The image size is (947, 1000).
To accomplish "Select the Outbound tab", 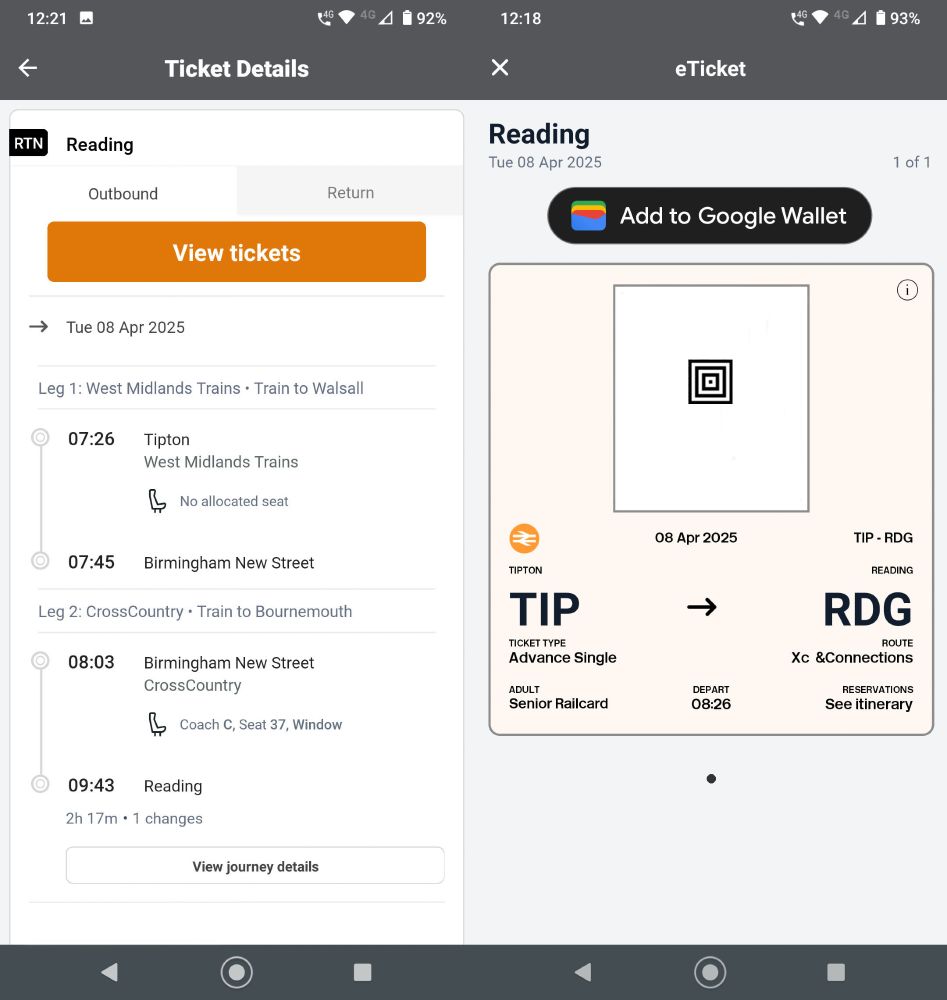I will pyautogui.click(x=123, y=194).
